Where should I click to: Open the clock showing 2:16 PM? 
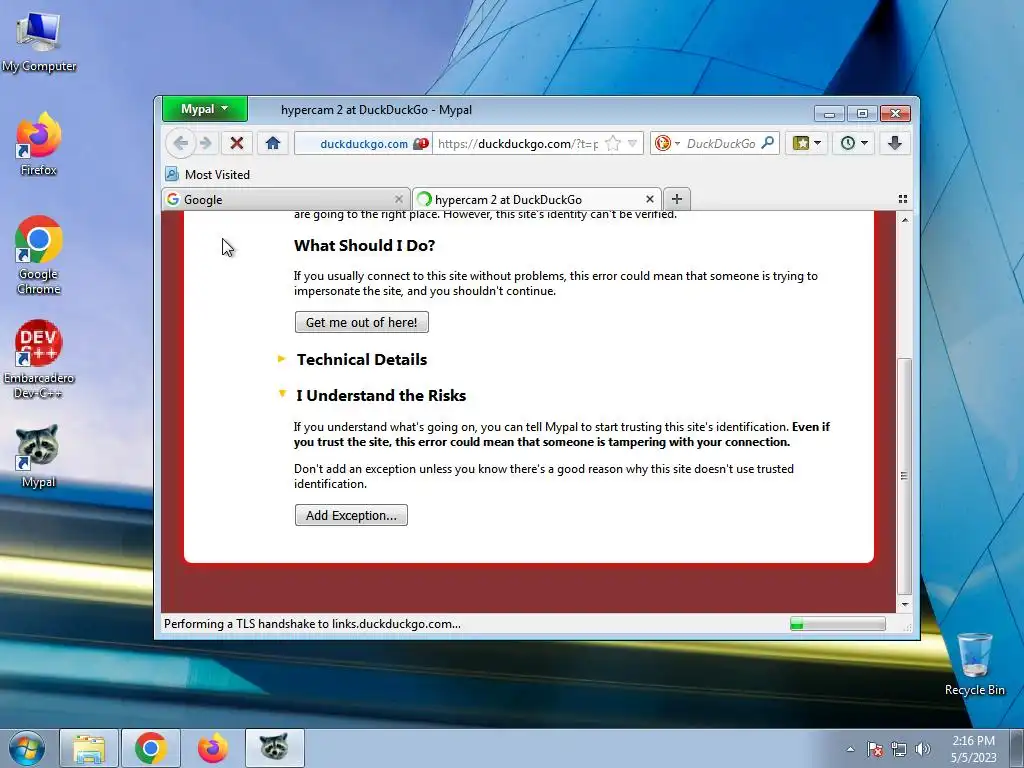[973, 749]
